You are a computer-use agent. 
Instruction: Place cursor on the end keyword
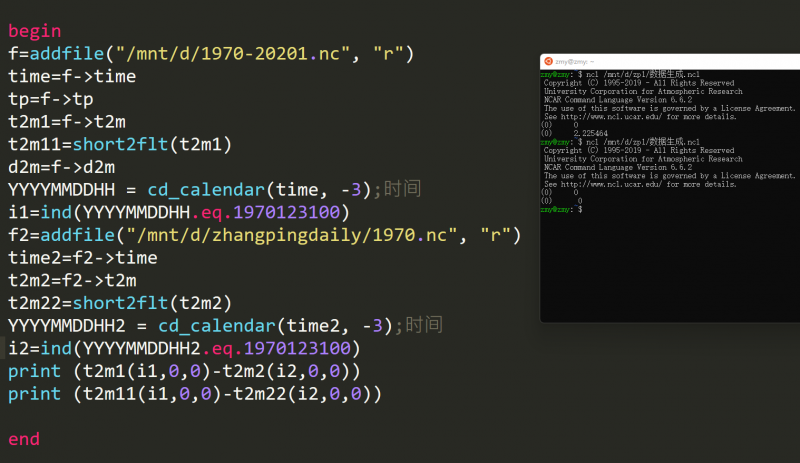(24, 439)
